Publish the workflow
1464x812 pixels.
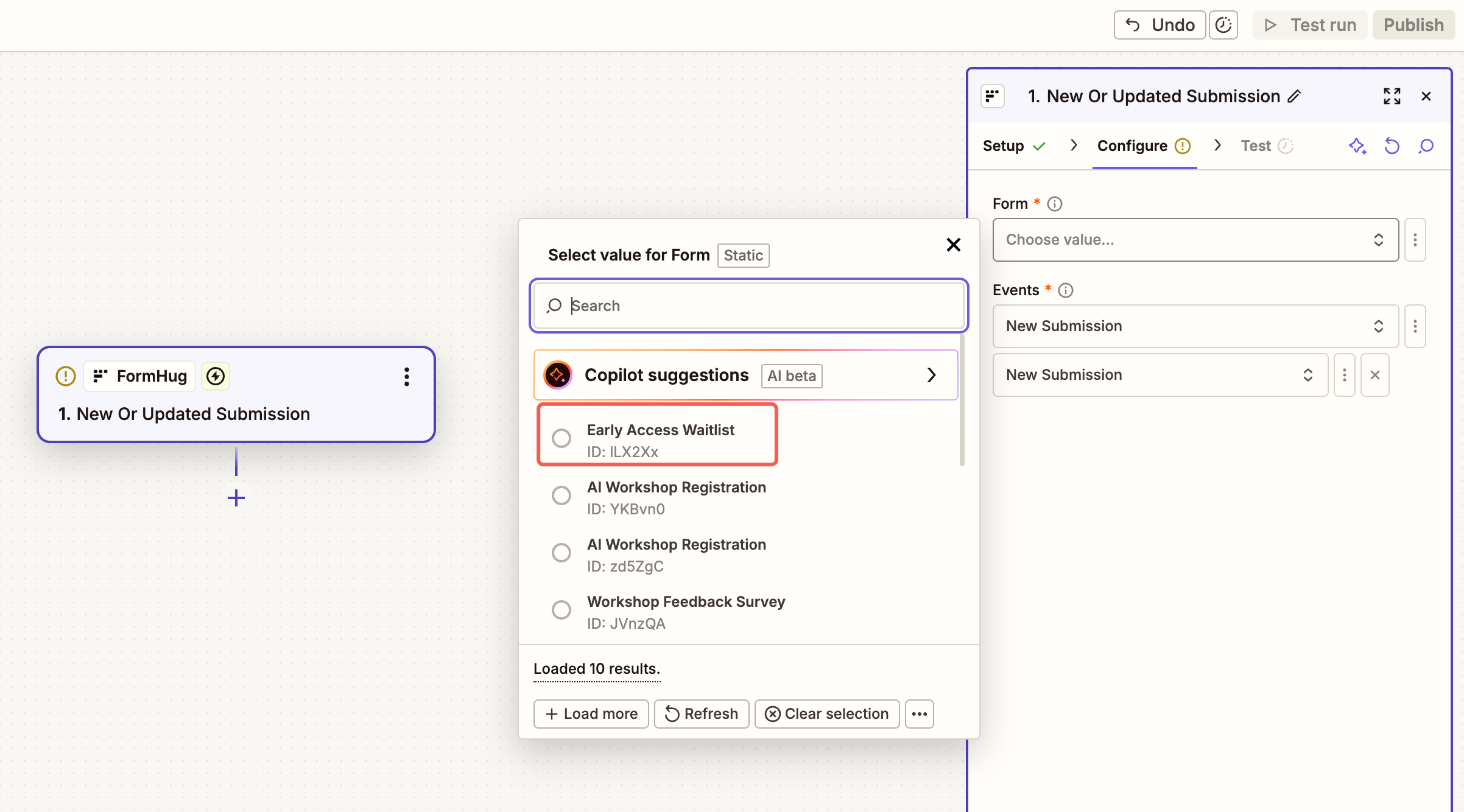point(1413,25)
